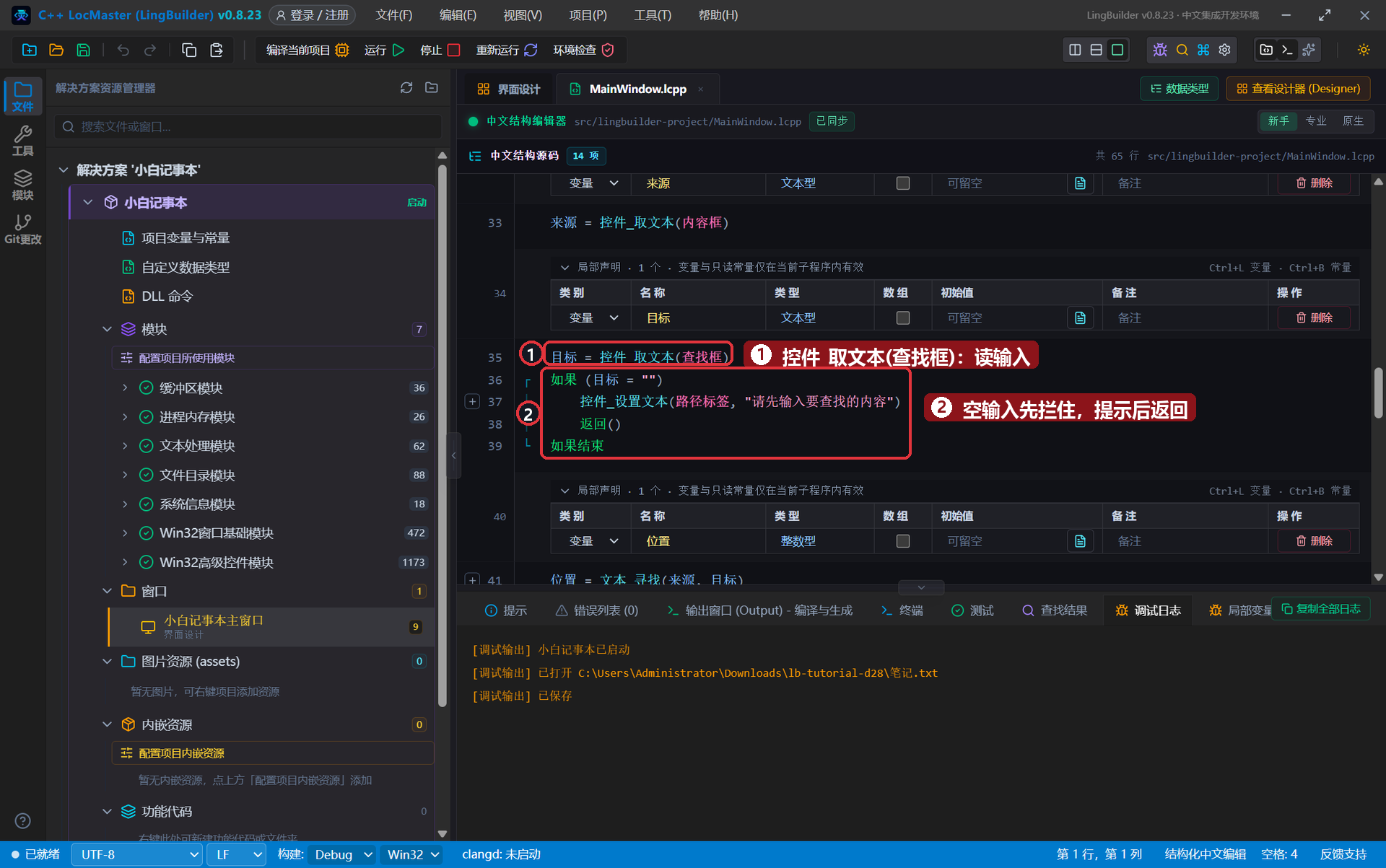Switch to the 查找结果 tab
This screenshot has width=1386, height=868.
click(1055, 610)
